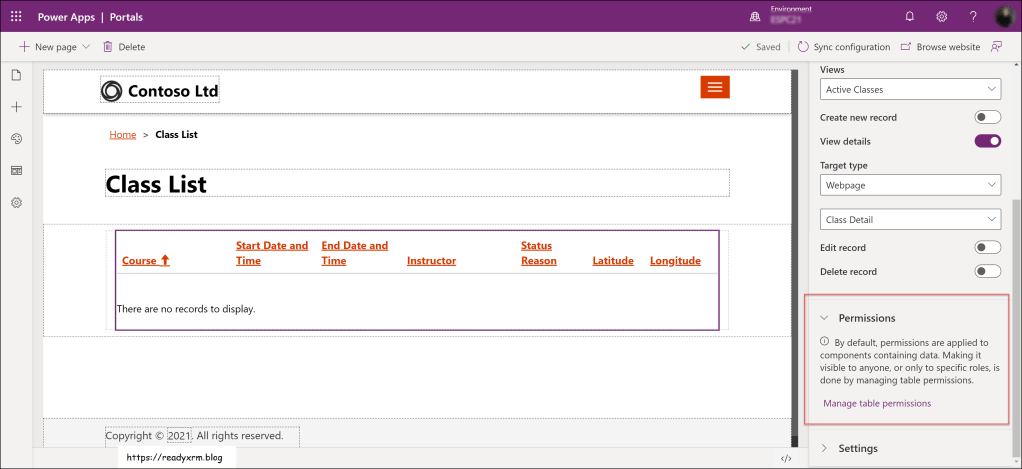Open the Active Classes views dropdown

(910, 90)
